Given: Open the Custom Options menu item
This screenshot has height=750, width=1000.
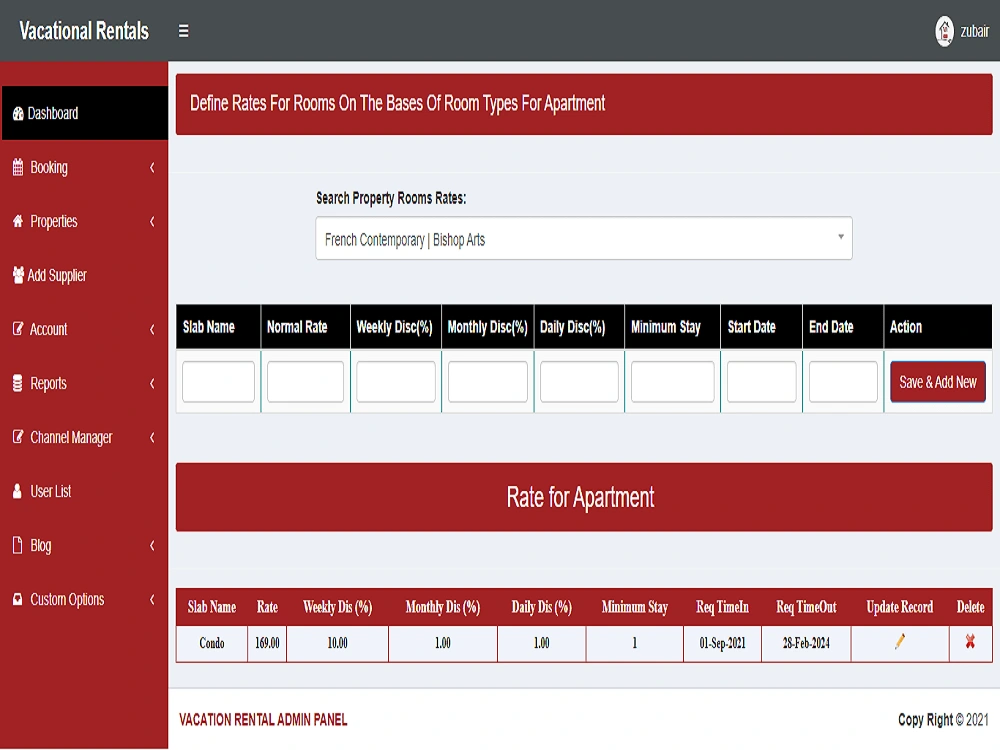Looking at the screenshot, I should click(85, 599).
